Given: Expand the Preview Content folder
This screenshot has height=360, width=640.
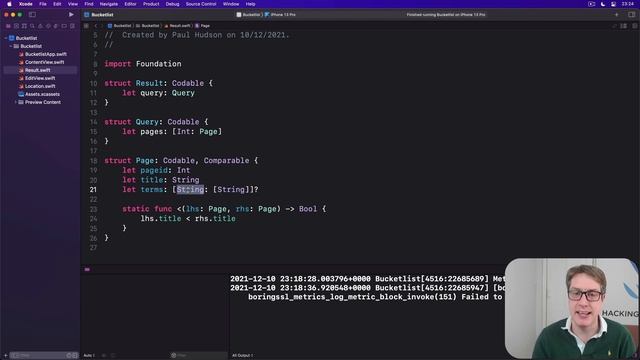Looking at the screenshot, I should click(x=16, y=102).
